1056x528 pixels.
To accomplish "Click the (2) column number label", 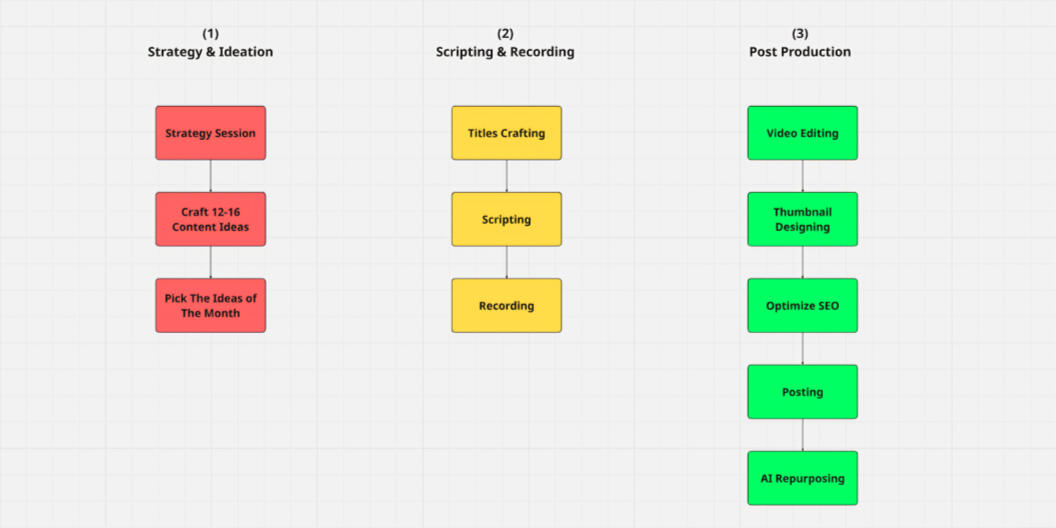I will [505, 34].
